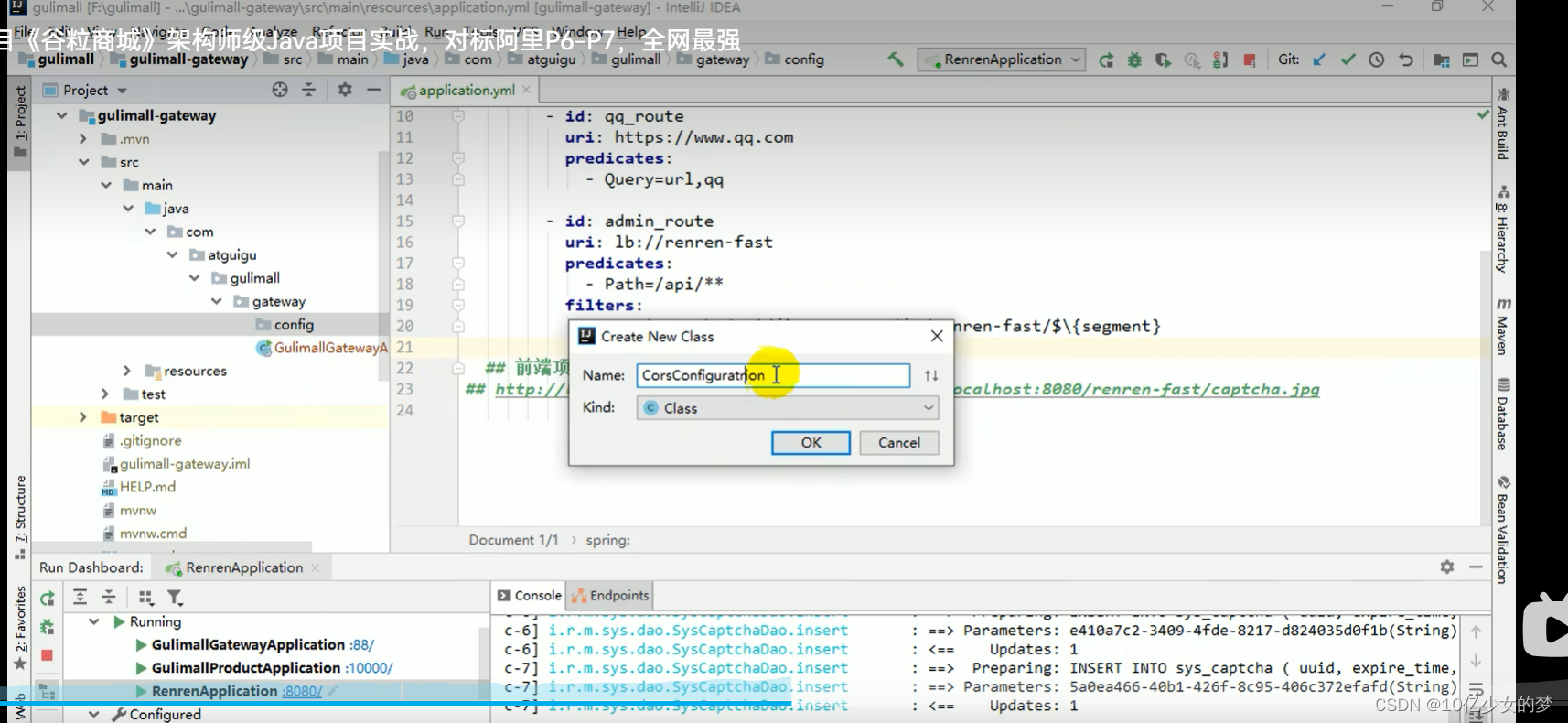Click the Run Dashboard red stop square
The image size is (1568, 723).
[x=48, y=655]
